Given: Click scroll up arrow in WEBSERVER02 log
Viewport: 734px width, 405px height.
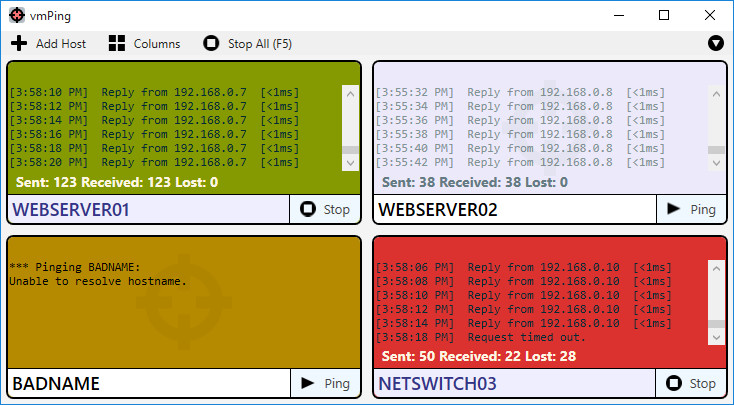Looking at the screenshot, I should pyautogui.click(x=716, y=94).
